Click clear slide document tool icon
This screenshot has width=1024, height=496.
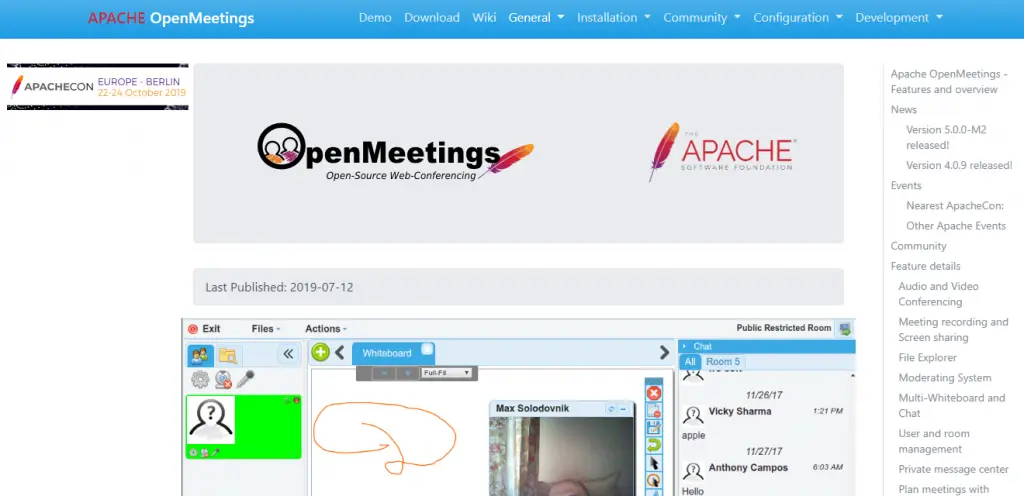point(654,411)
